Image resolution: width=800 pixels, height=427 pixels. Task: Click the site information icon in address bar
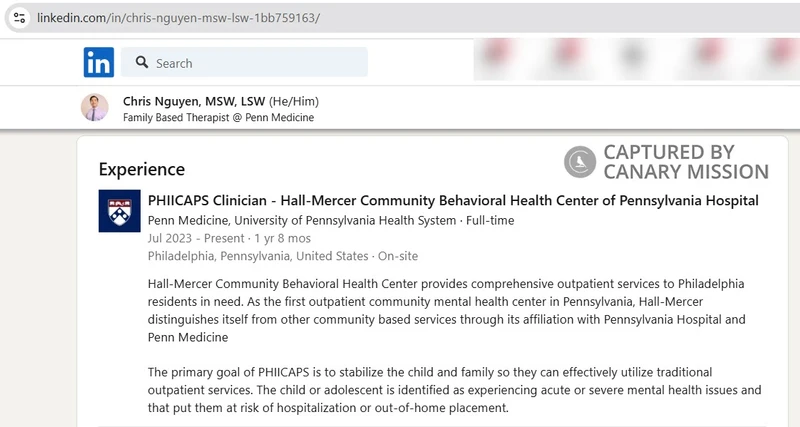click(x=19, y=18)
